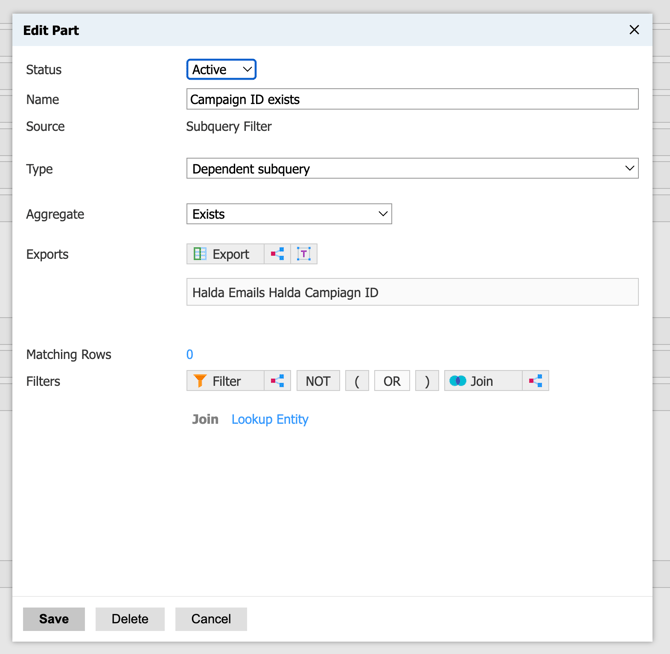Image resolution: width=670 pixels, height=654 pixels.
Task: Insert closing parenthesis in filters
Action: pyautogui.click(x=427, y=381)
